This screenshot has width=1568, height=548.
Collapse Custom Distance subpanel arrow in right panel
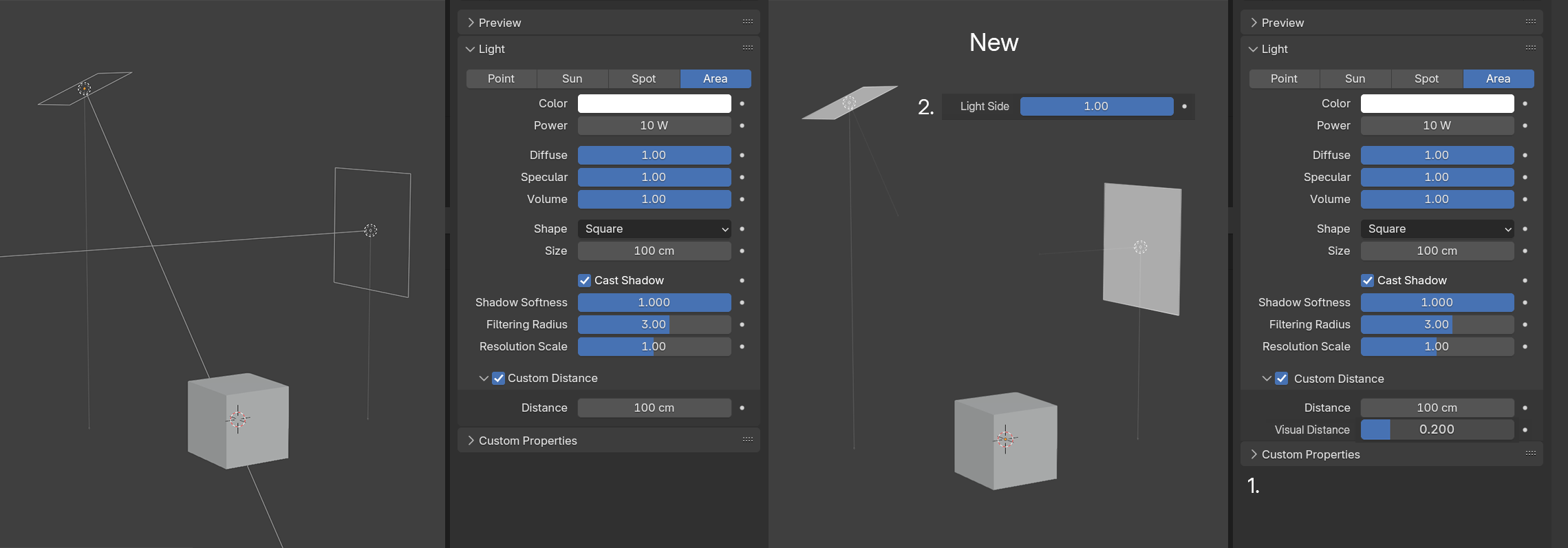[x=1267, y=379]
